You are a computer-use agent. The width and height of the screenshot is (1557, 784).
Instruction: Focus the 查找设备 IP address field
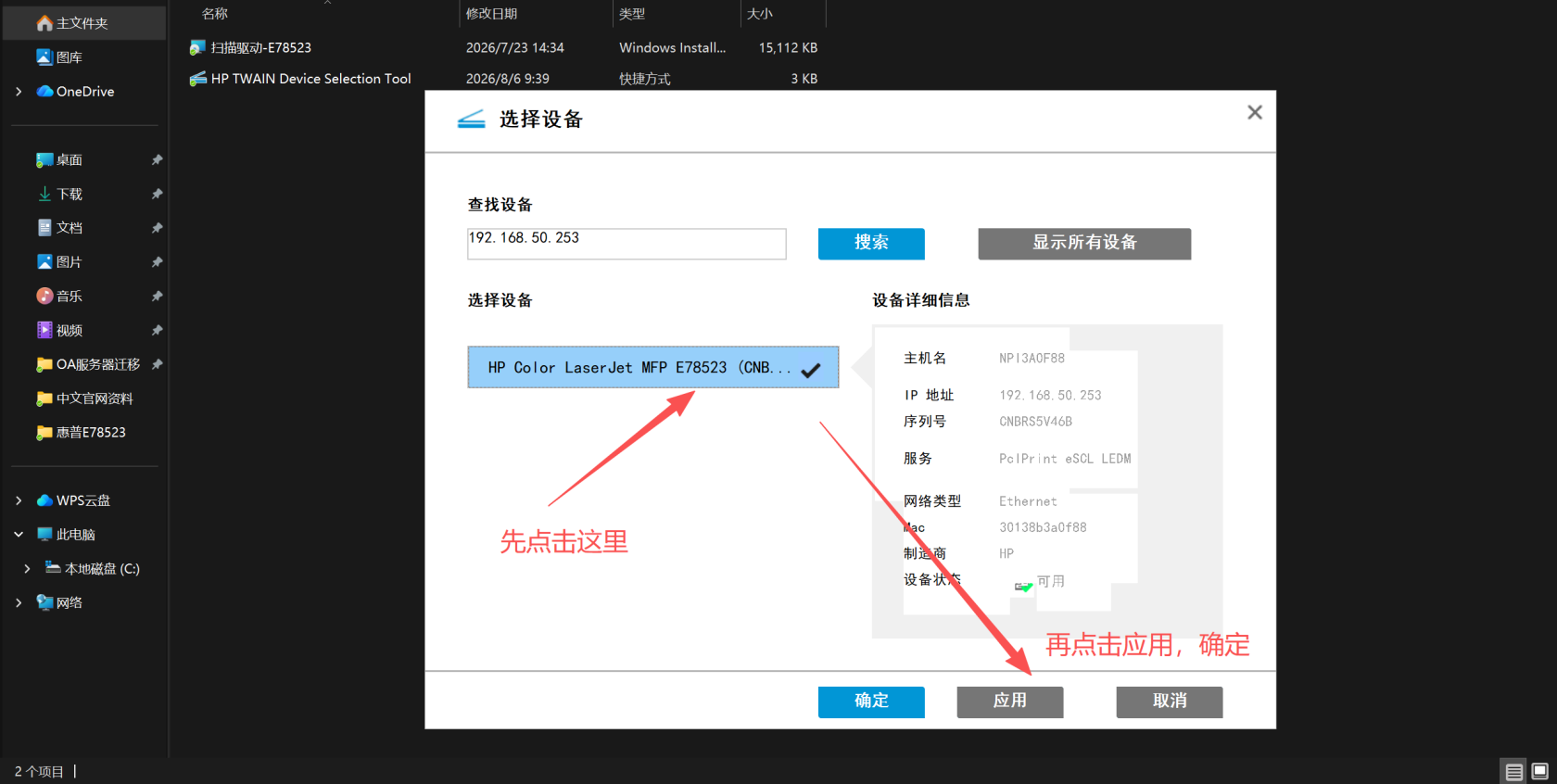pos(627,244)
